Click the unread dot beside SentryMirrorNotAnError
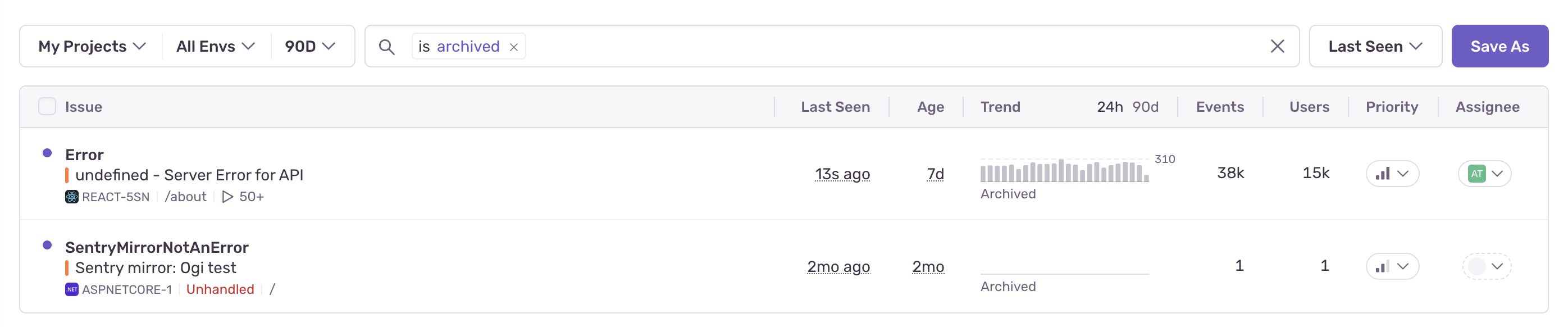This screenshot has height=327, width=1568. 47,246
